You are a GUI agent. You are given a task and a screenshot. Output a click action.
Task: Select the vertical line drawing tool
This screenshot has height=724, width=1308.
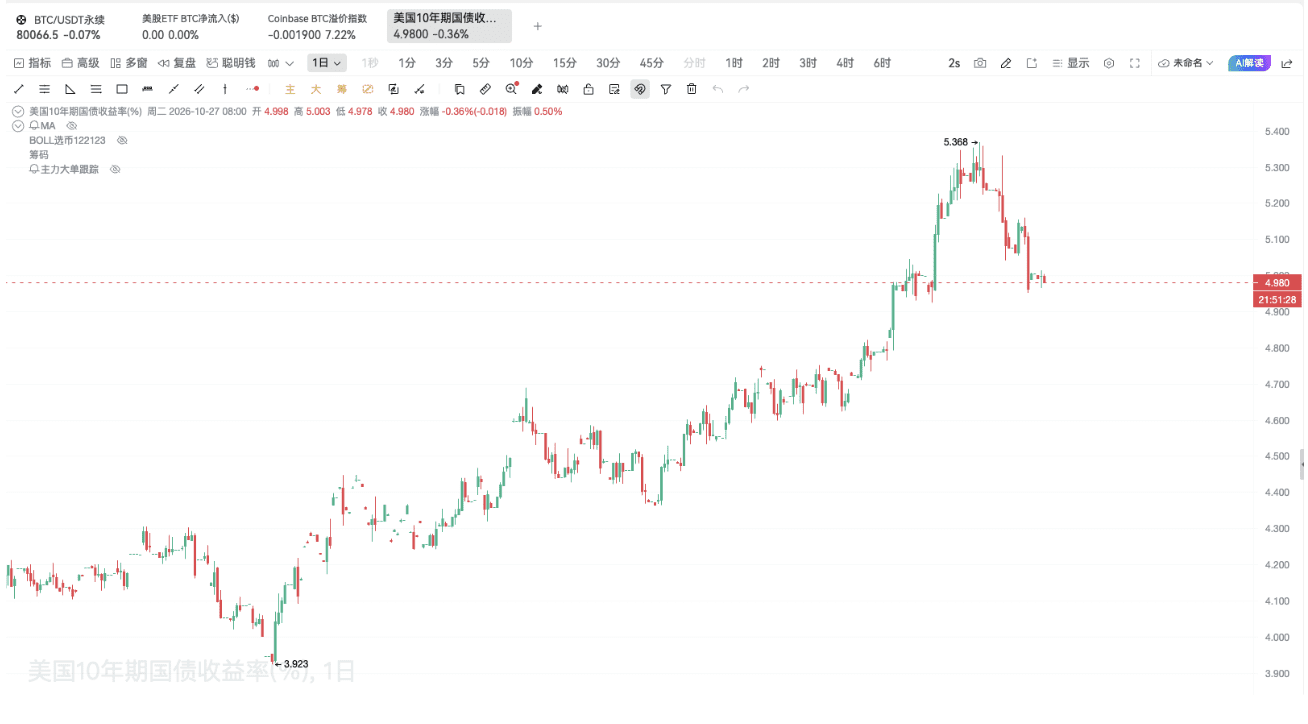tap(225, 89)
